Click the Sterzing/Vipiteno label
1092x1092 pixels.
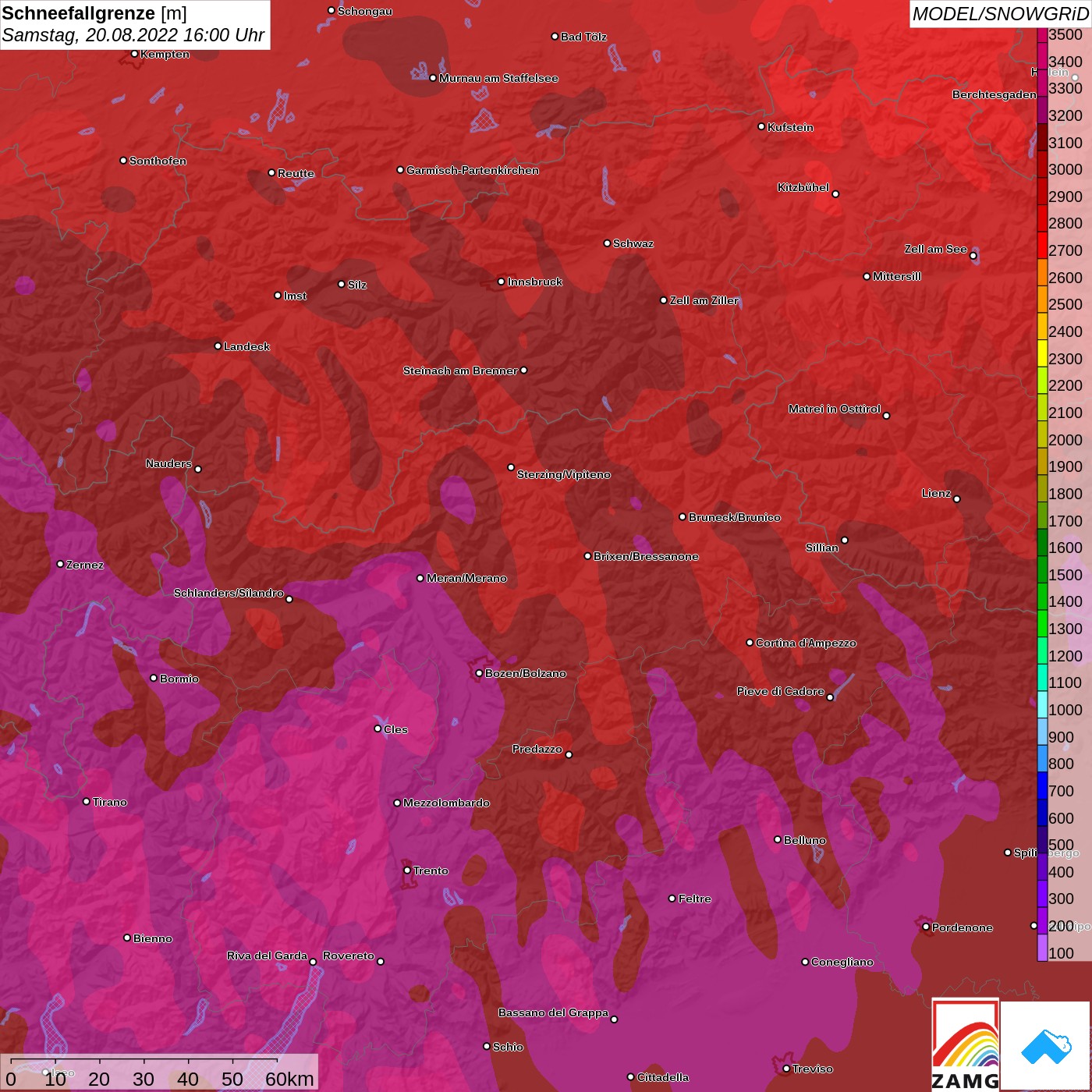564,474
